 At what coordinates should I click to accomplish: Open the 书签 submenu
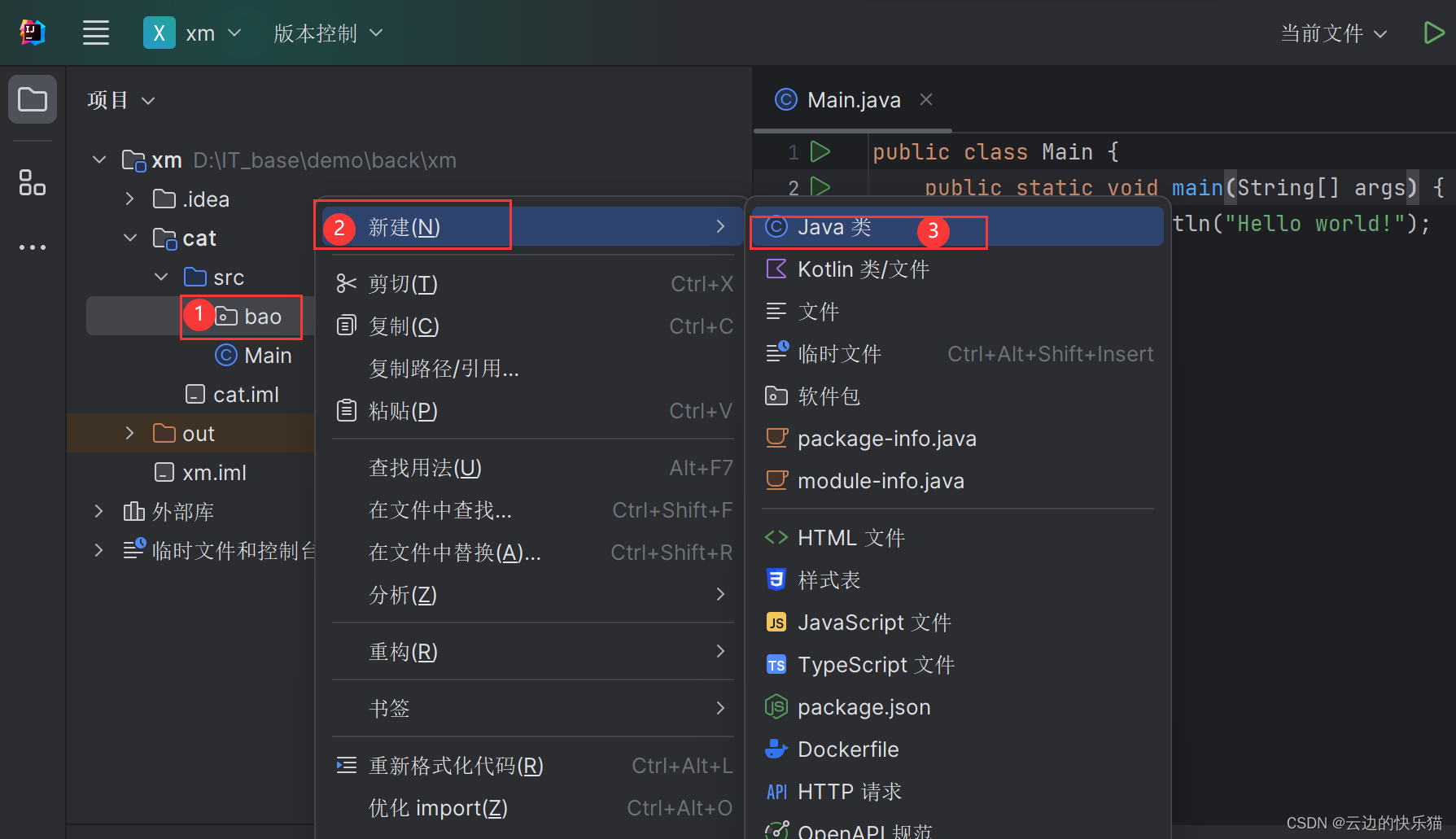532,708
